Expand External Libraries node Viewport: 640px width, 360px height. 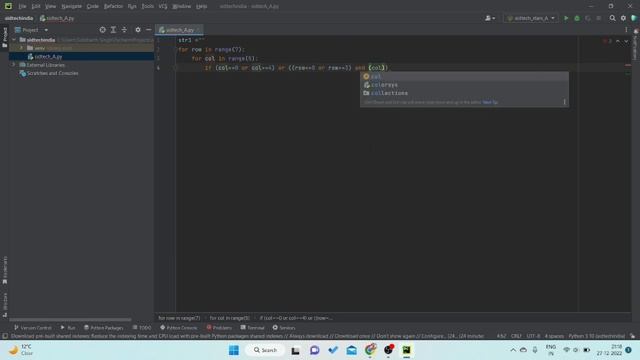point(13,65)
